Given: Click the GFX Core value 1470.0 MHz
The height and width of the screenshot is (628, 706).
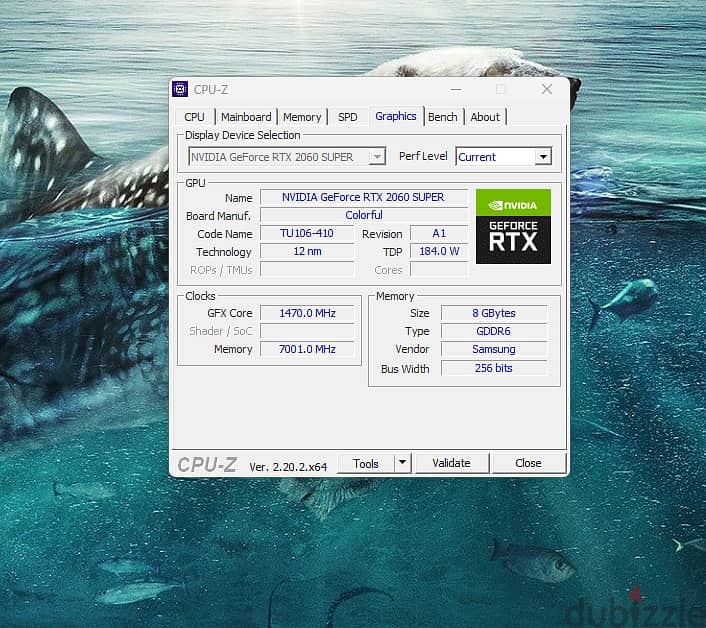Looking at the screenshot, I should tap(308, 313).
